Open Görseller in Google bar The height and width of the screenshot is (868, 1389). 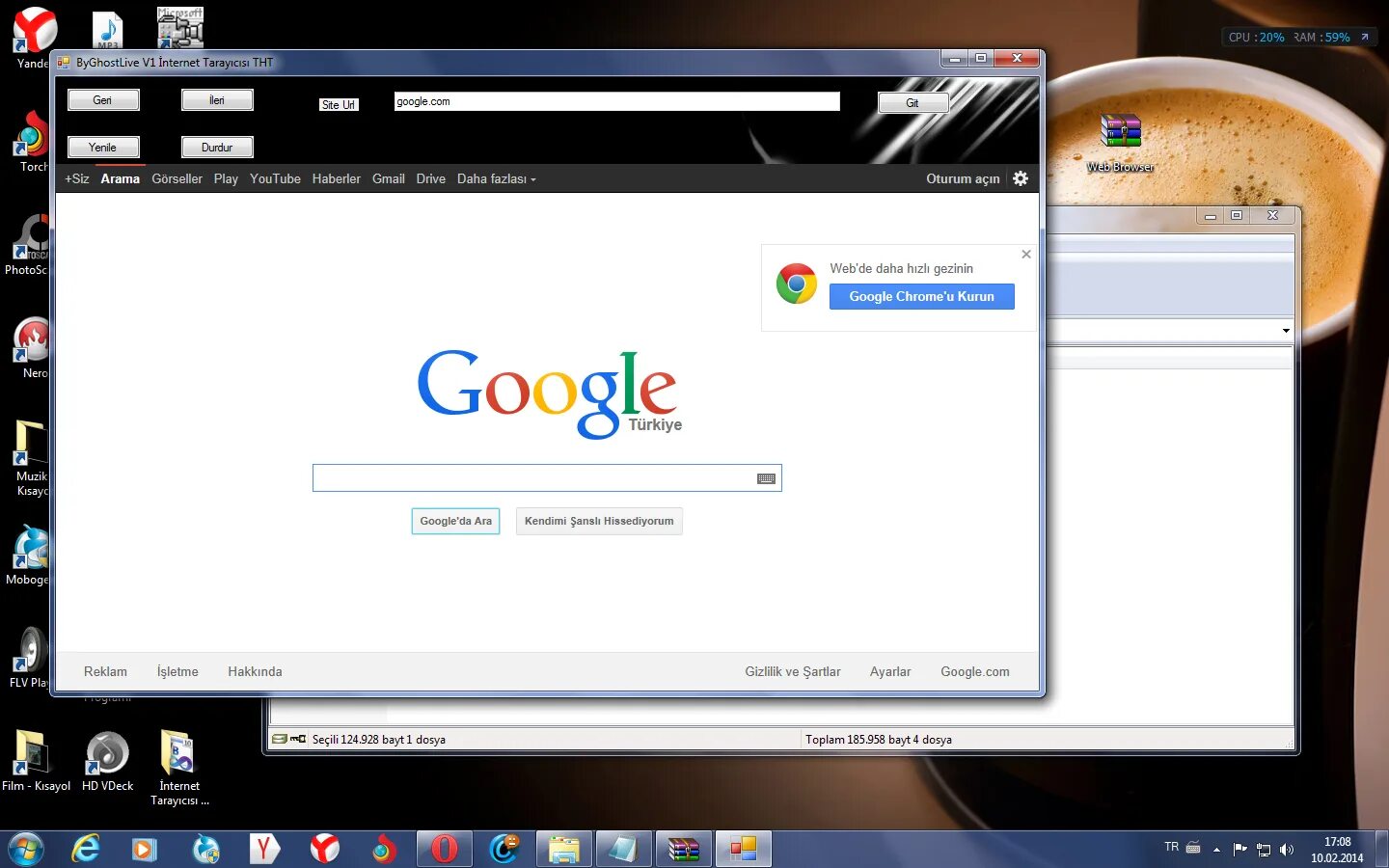click(x=177, y=178)
